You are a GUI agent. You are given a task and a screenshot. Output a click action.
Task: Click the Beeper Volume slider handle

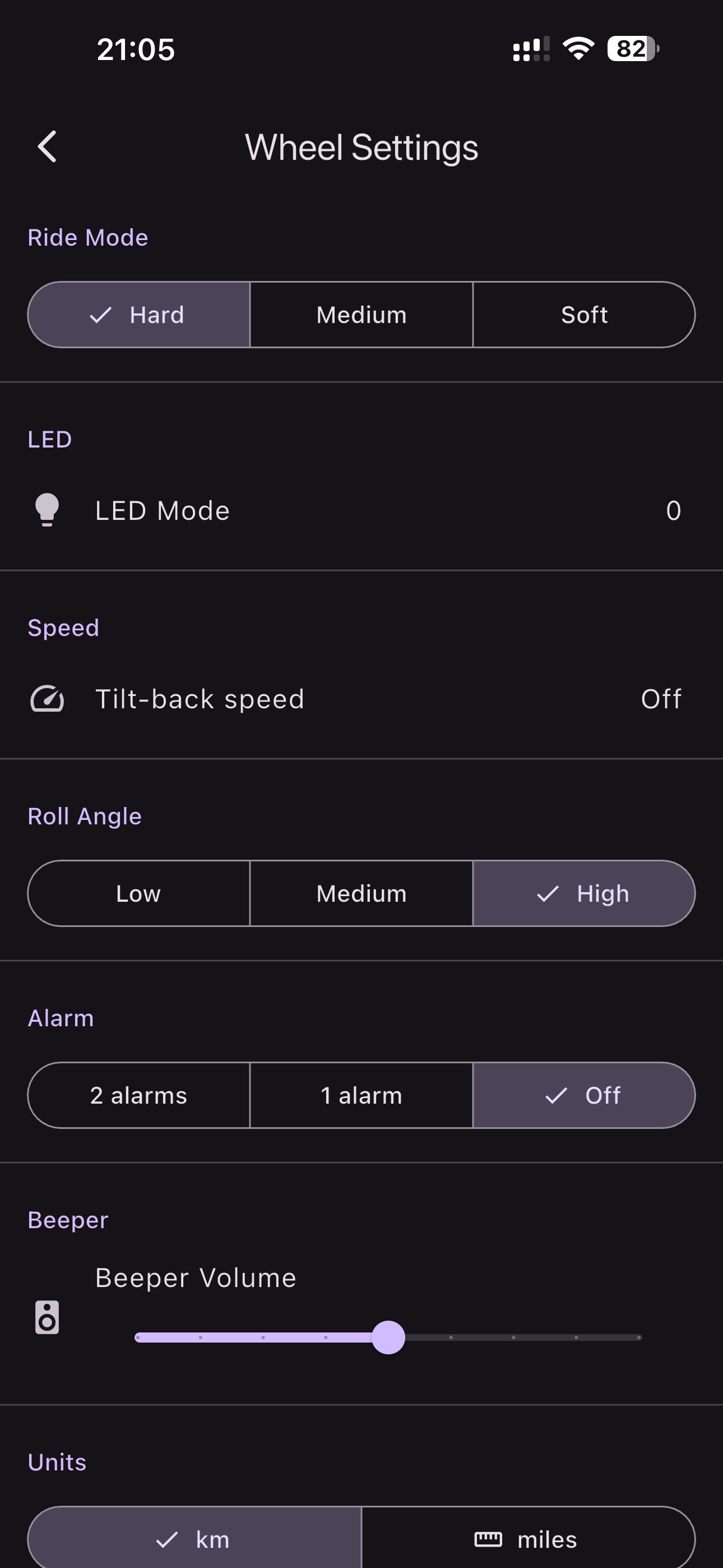tap(388, 1337)
